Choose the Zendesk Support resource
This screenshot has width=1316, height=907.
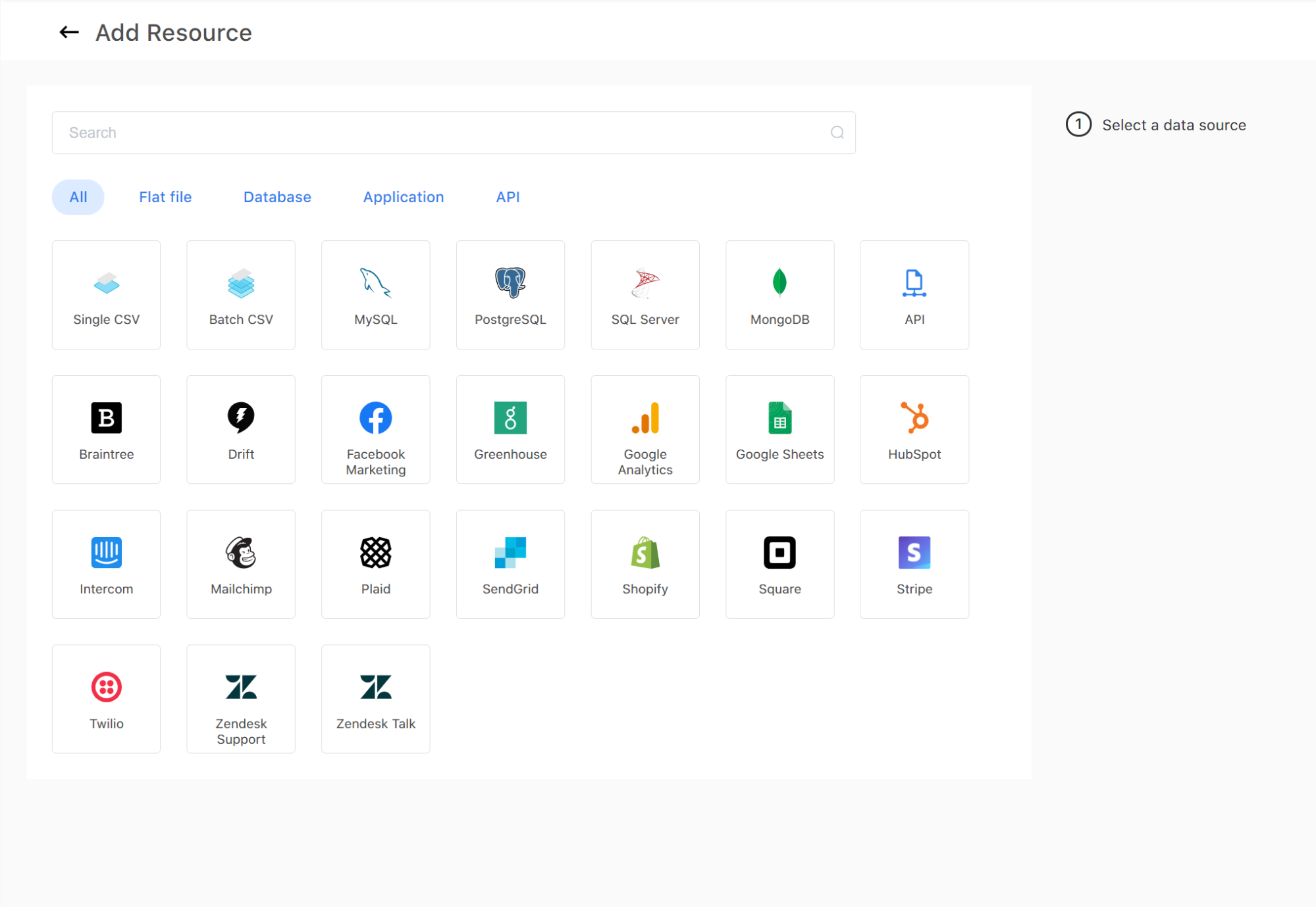[x=241, y=699]
